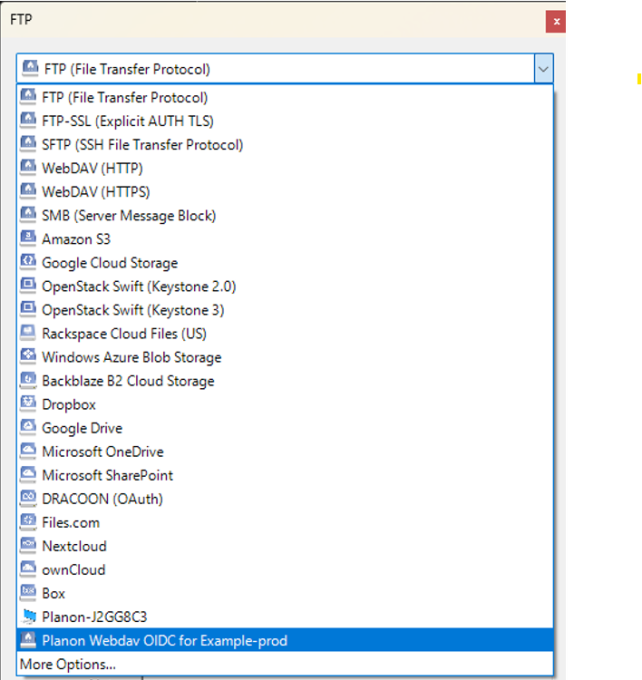Click the SFTP protocol icon

[28, 144]
